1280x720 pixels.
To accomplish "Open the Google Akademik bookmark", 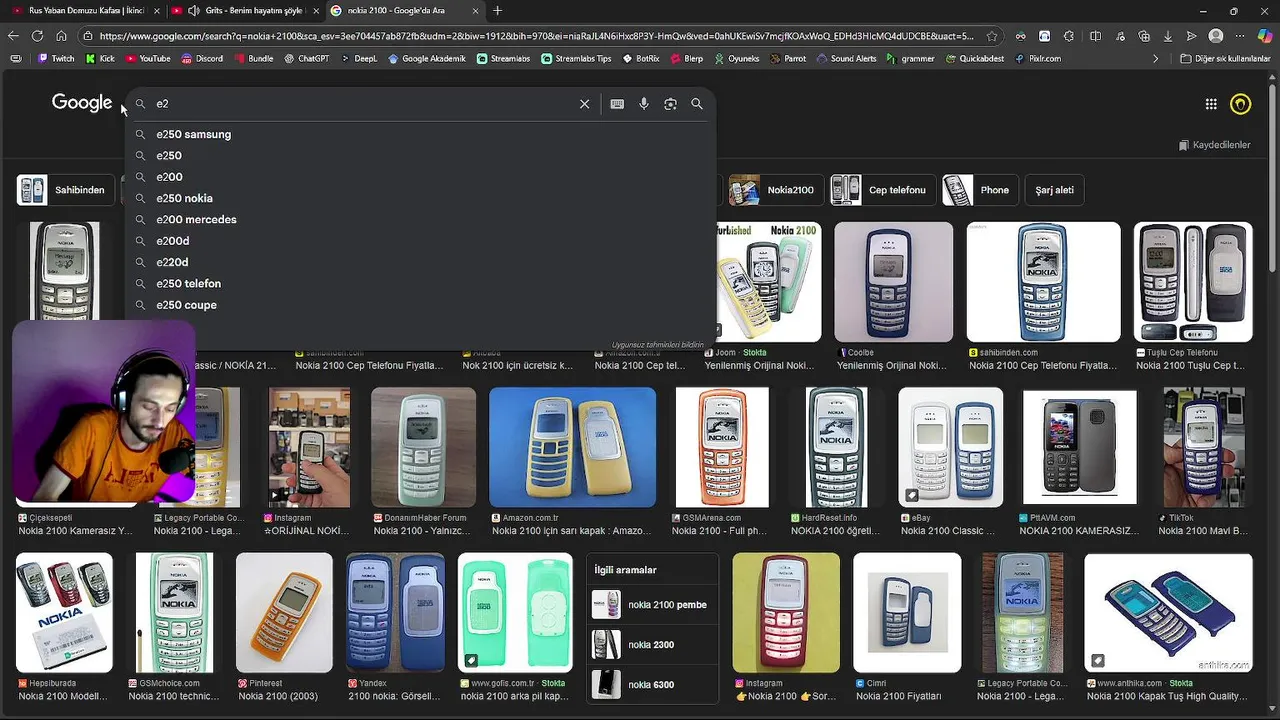I will [427, 59].
